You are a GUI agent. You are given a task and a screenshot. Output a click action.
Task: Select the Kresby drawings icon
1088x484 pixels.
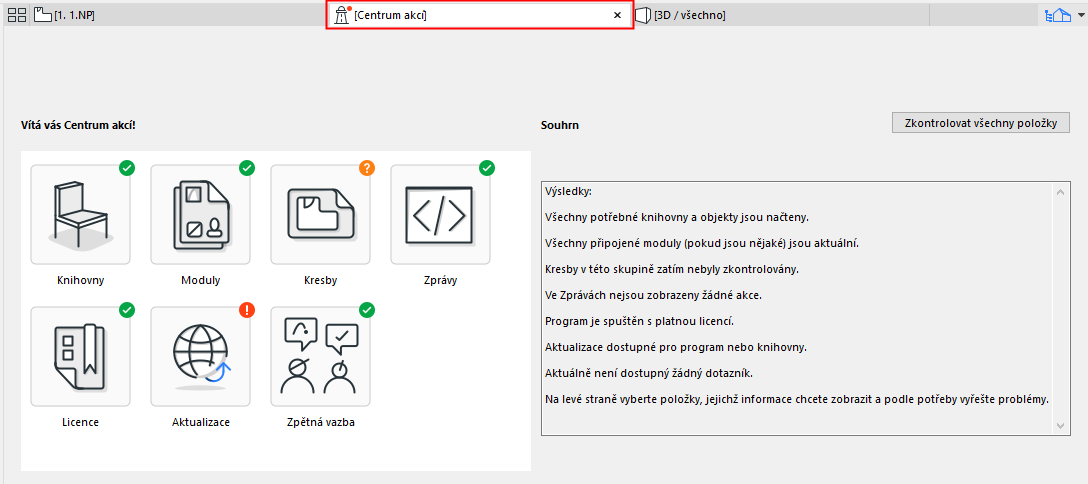pos(320,214)
